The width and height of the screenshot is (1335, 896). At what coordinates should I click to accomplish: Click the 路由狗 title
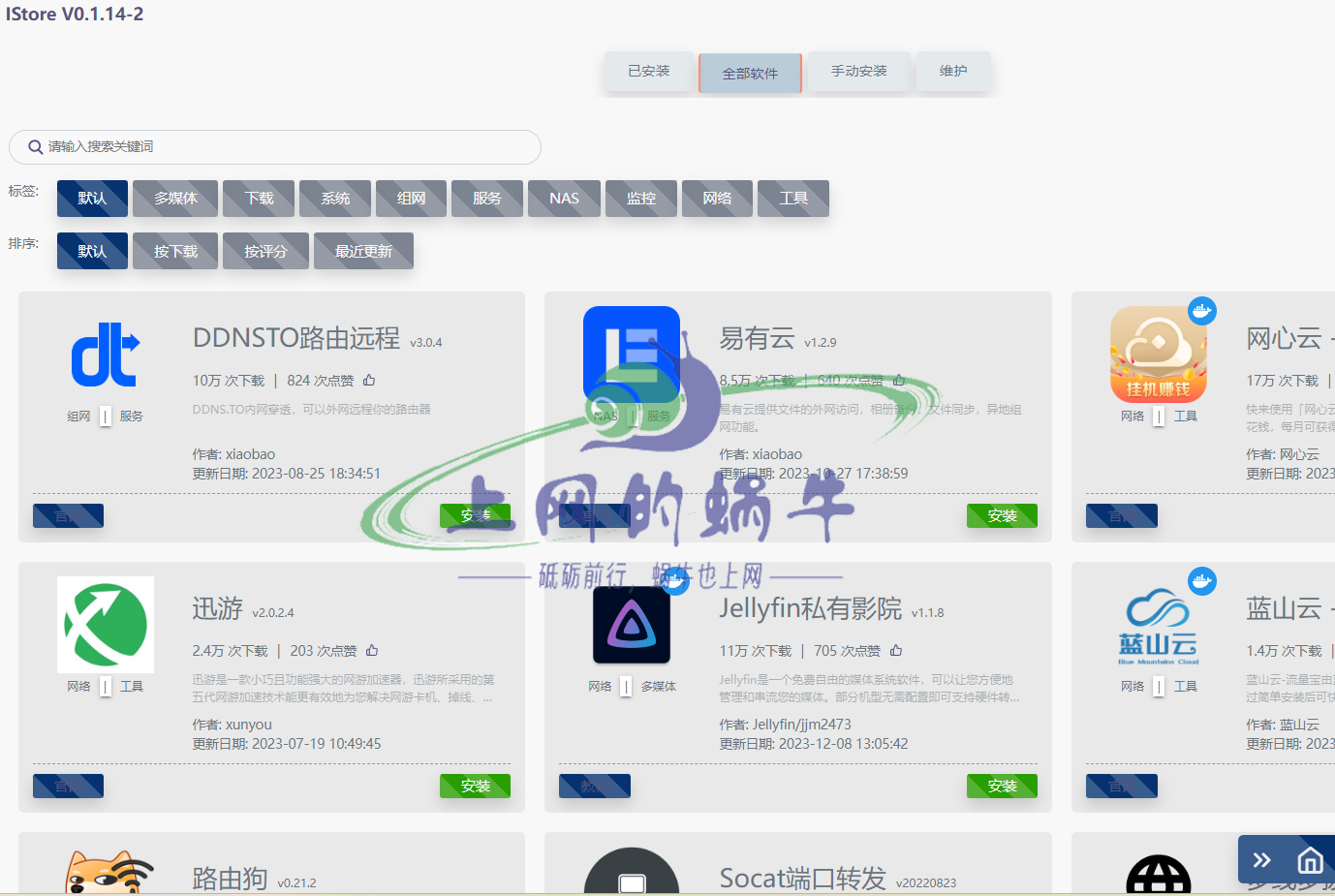230,879
